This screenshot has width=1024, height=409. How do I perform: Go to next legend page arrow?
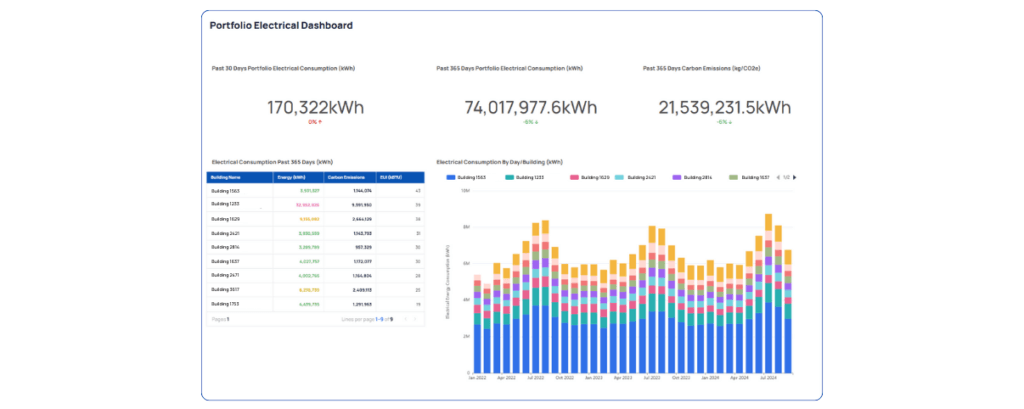tap(795, 177)
